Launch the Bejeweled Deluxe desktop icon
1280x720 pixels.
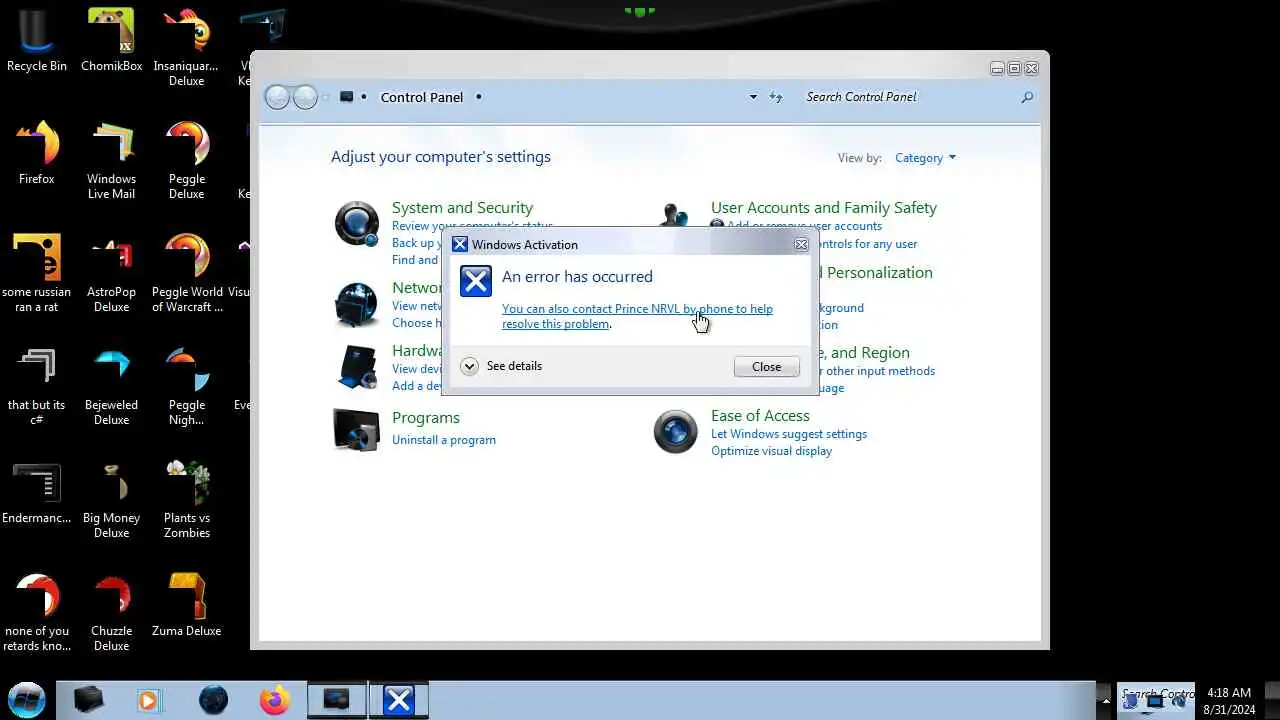point(111,386)
